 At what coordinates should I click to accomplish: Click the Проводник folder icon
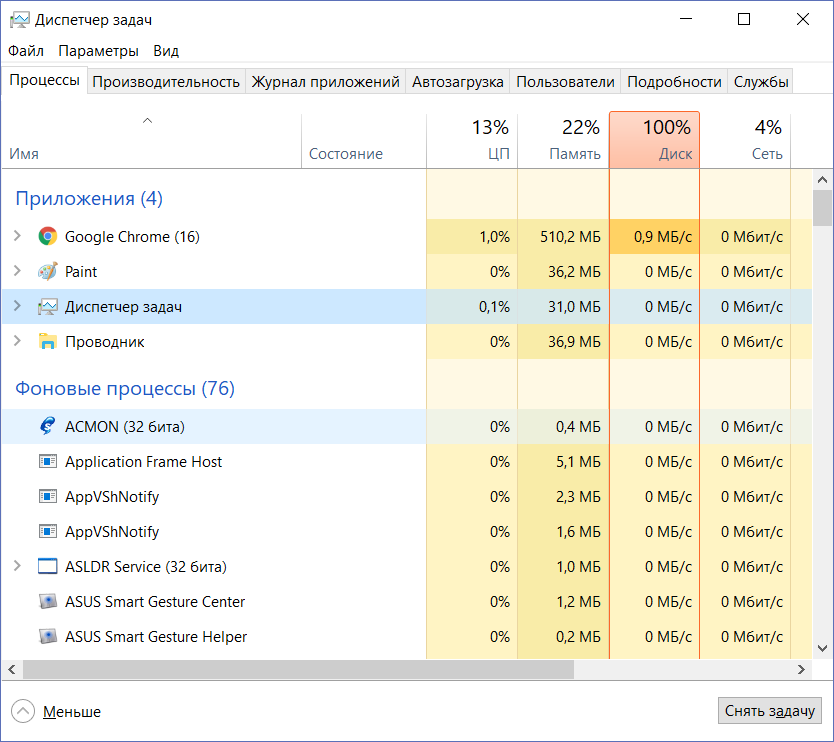[x=47, y=341]
